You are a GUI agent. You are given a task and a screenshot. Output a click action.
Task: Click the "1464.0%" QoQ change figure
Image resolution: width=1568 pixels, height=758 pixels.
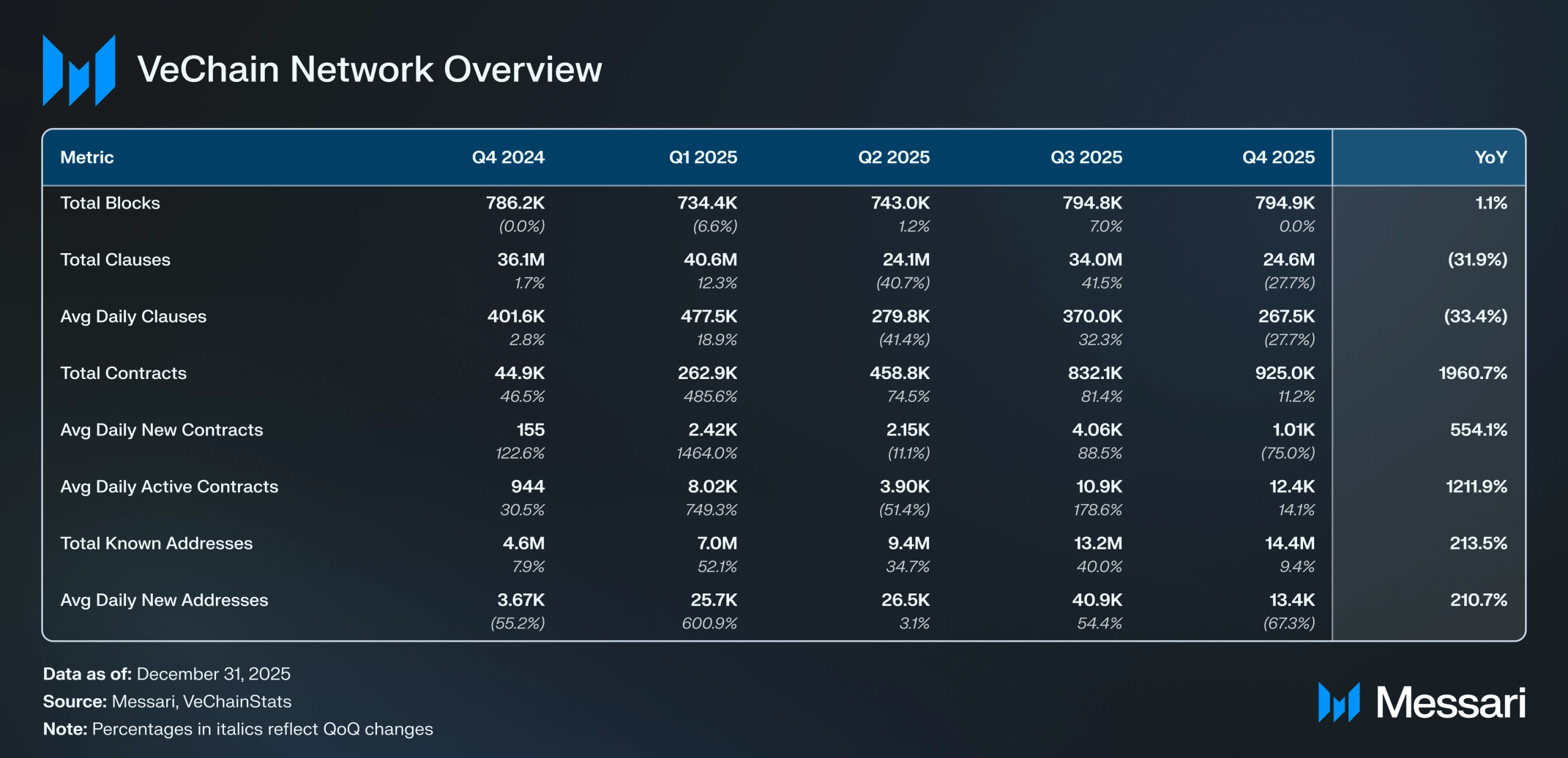tap(706, 454)
